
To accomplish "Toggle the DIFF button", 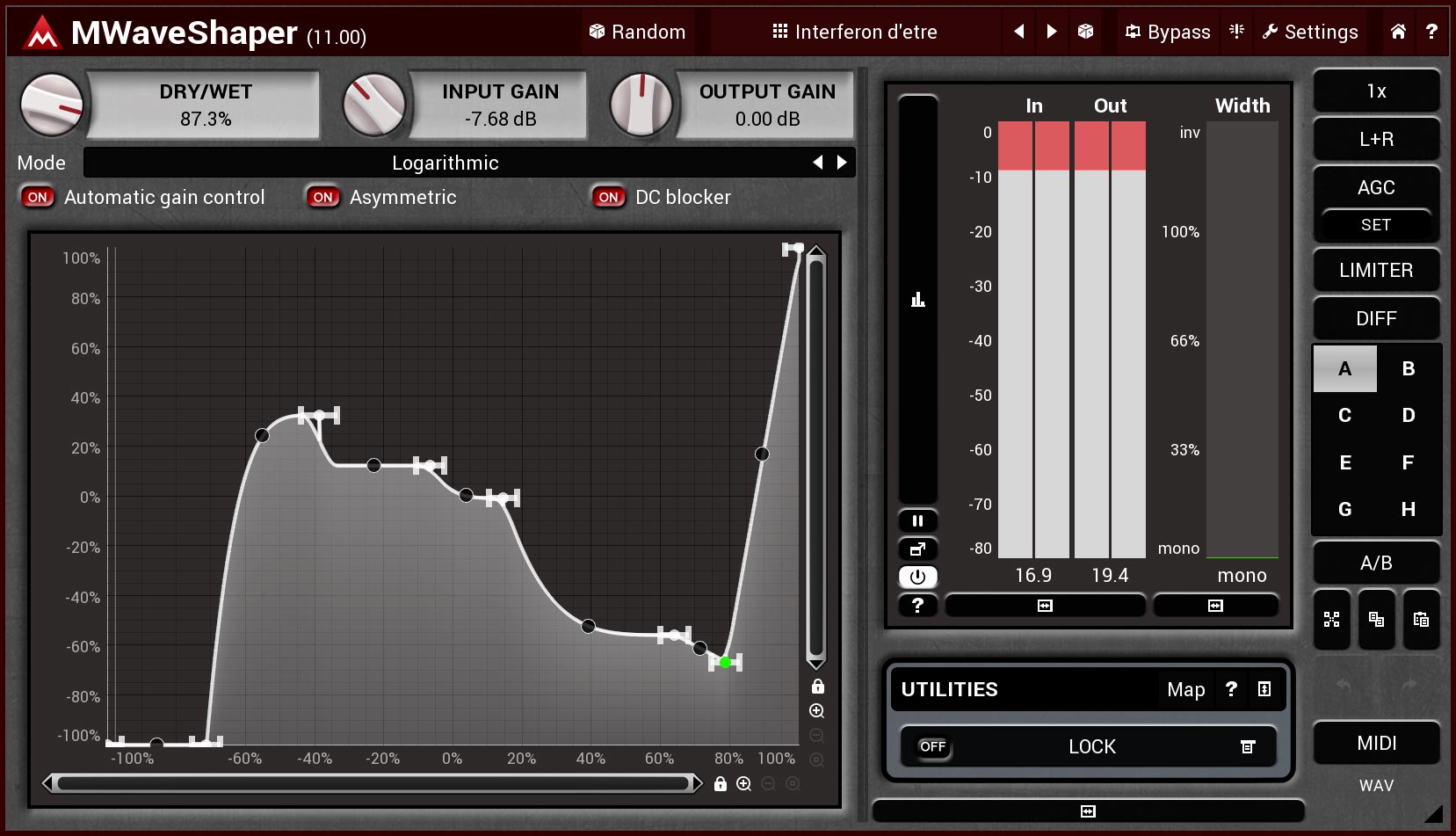I will pyautogui.click(x=1376, y=318).
